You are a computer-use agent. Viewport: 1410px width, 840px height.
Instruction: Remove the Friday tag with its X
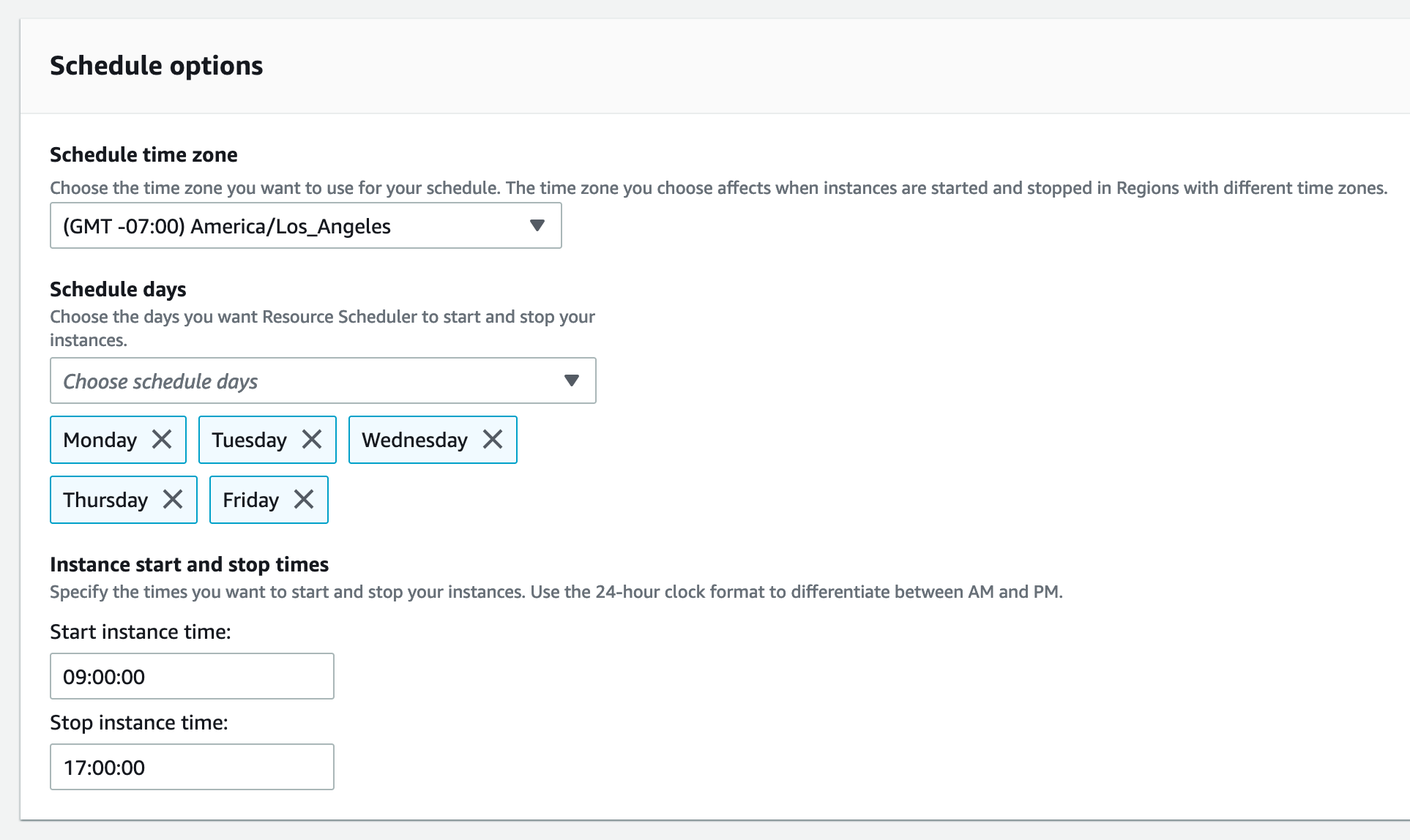304,500
